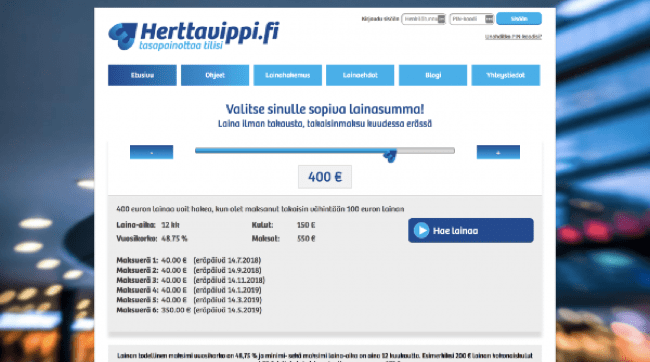The height and width of the screenshot is (362, 650).
Task: Click the Maksuerä 6 350.00 € row
Action: (189, 310)
